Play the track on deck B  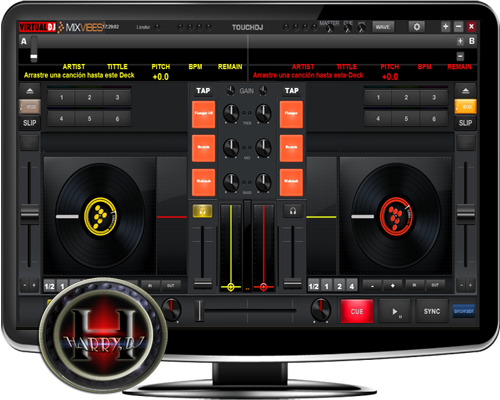[395, 311]
